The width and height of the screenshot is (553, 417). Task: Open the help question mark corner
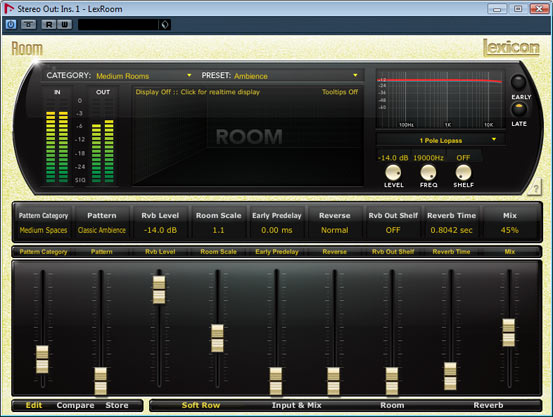(535, 188)
